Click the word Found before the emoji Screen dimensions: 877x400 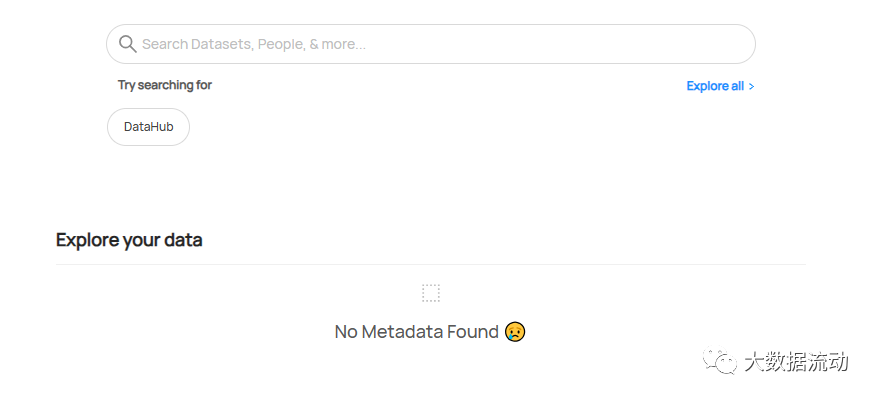(x=472, y=332)
